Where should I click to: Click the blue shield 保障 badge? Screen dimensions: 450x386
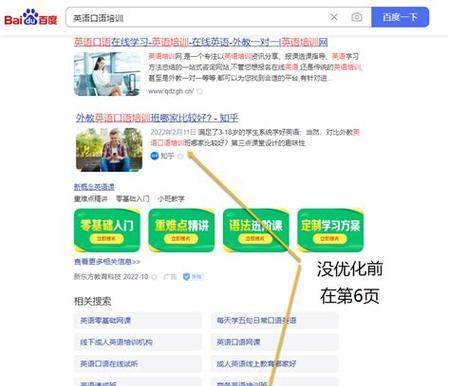pyautogui.click(x=193, y=277)
